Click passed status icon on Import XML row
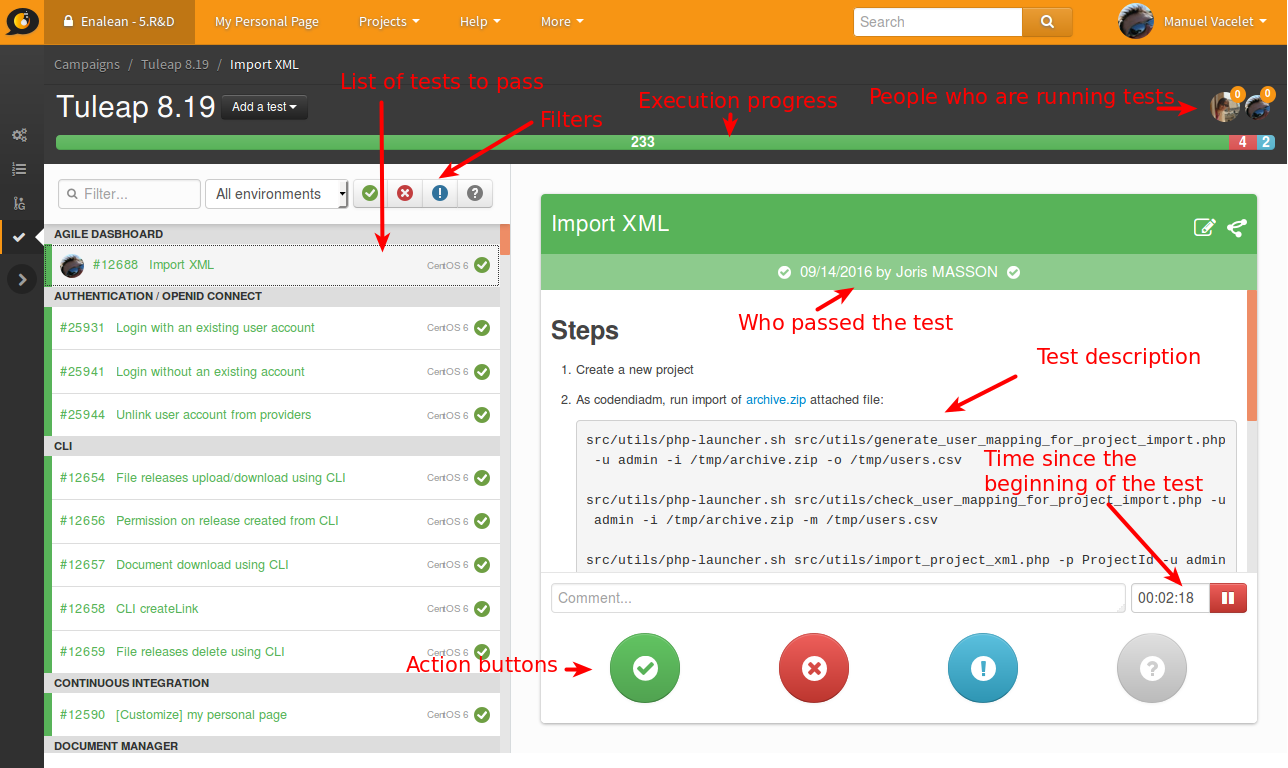This screenshot has height=768, width=1288. coord(482,265)
